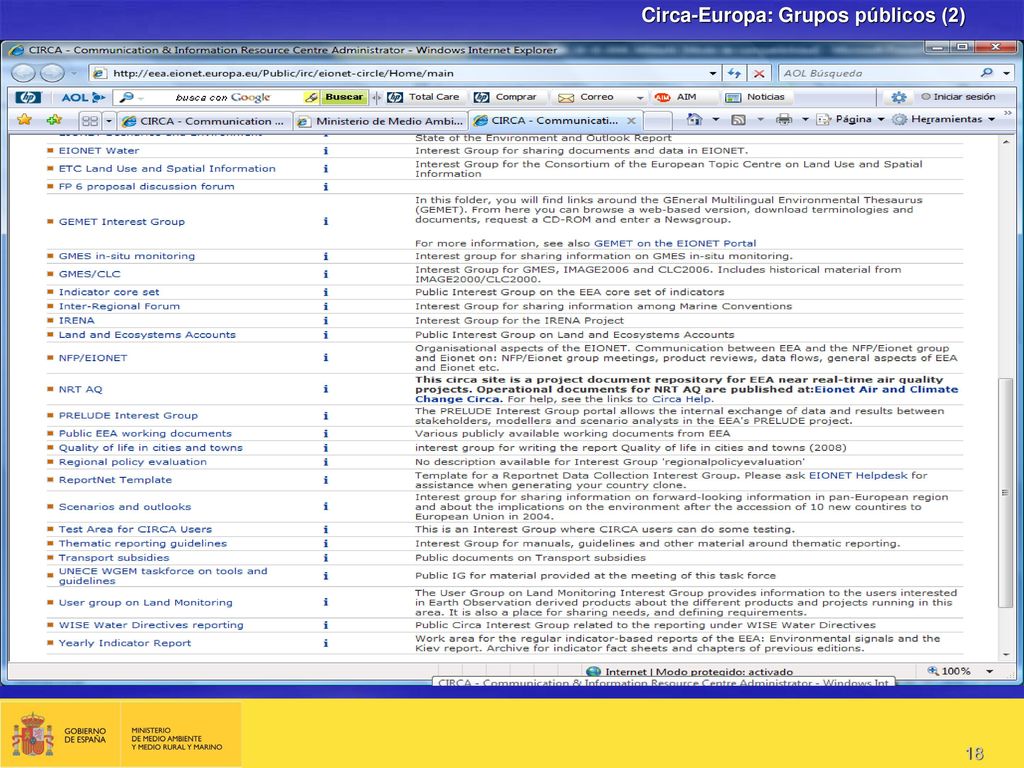Click the browser Forward arrow button
This screenshot has height=768, width=1024.
(52, 73)
